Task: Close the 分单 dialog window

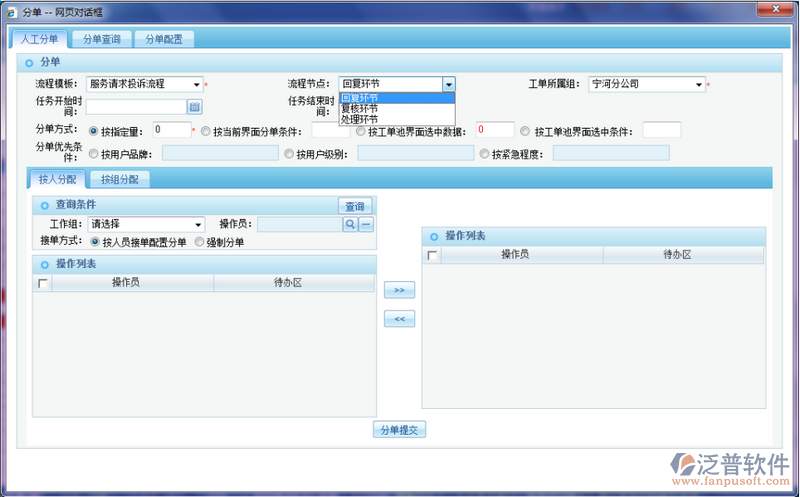Action: [x=775, y=9]
